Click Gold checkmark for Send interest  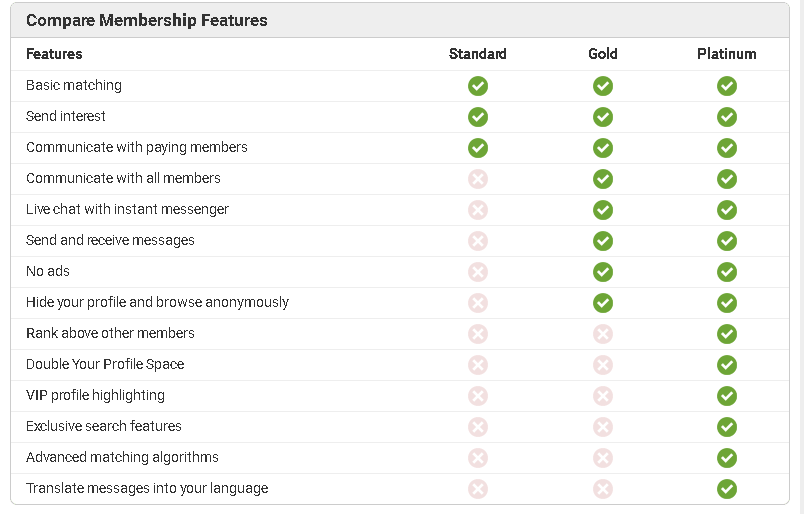[x=602, y=117]
